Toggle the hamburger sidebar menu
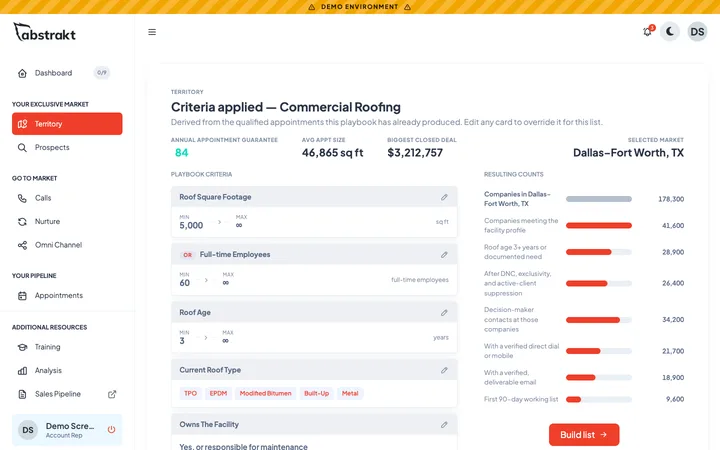The height and width of the screenshot is (450, 720). pos(152,32)
